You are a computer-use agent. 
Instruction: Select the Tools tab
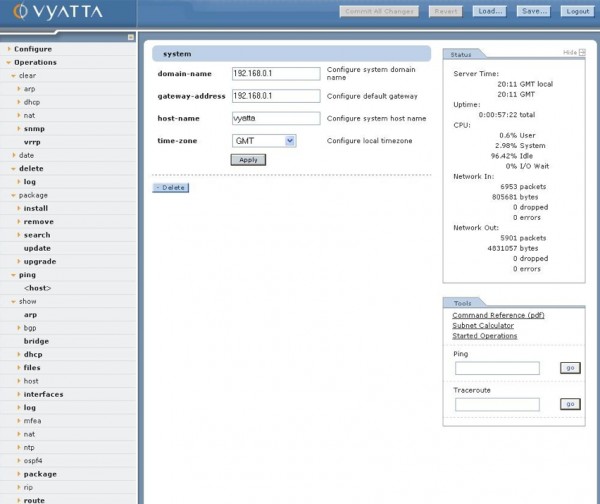point(462,303)
